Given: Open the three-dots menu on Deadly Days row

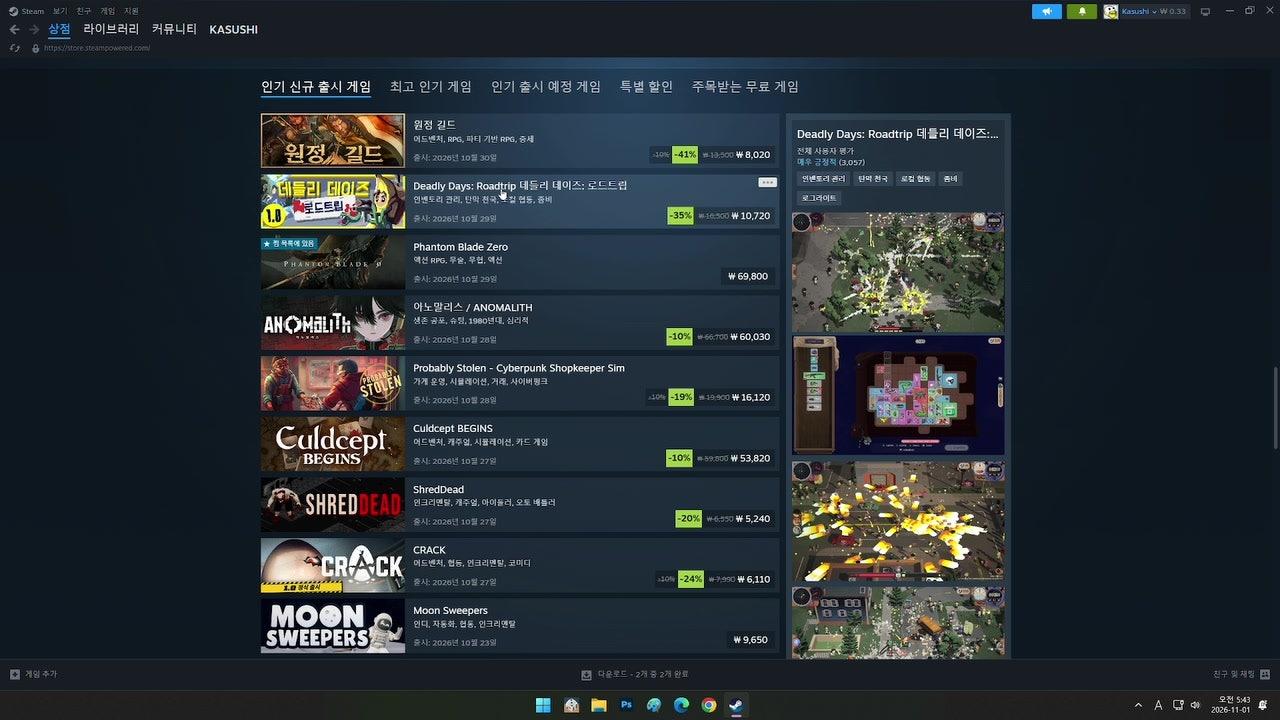Looking at the screenshot, I should click(767, 183).
